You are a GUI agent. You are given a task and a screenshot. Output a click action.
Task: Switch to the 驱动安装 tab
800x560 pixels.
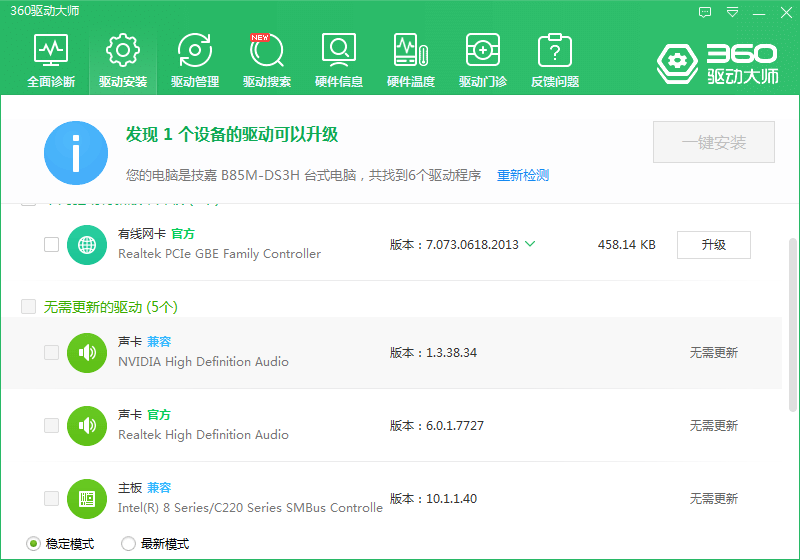tap(123, 60)
